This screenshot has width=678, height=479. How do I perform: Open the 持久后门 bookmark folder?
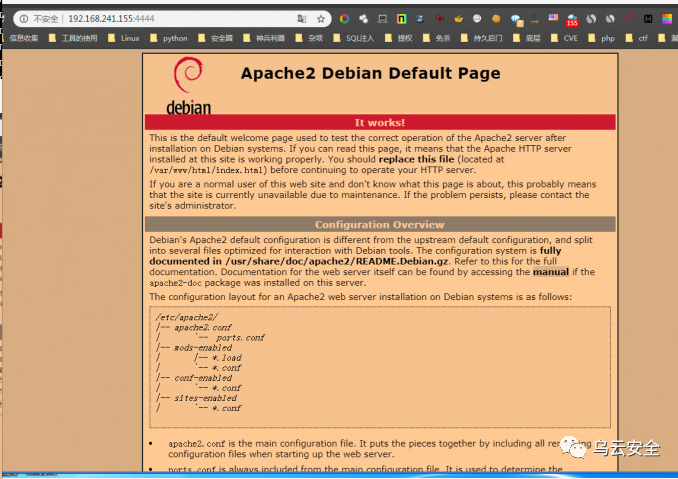click(x=482, y=38)
